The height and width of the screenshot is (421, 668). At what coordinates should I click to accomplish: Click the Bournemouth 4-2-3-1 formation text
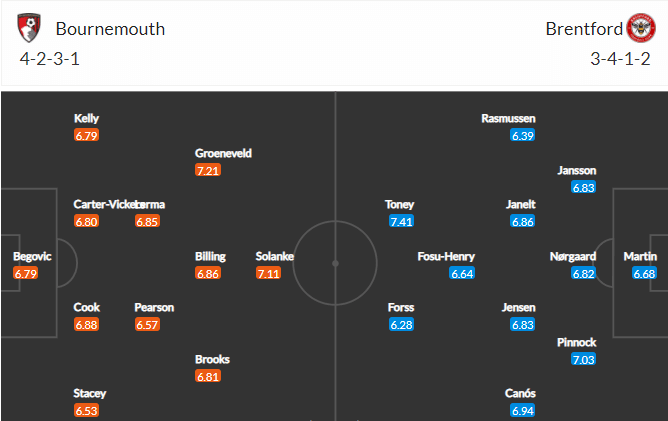pyautogui.click(x=49, y=59)
